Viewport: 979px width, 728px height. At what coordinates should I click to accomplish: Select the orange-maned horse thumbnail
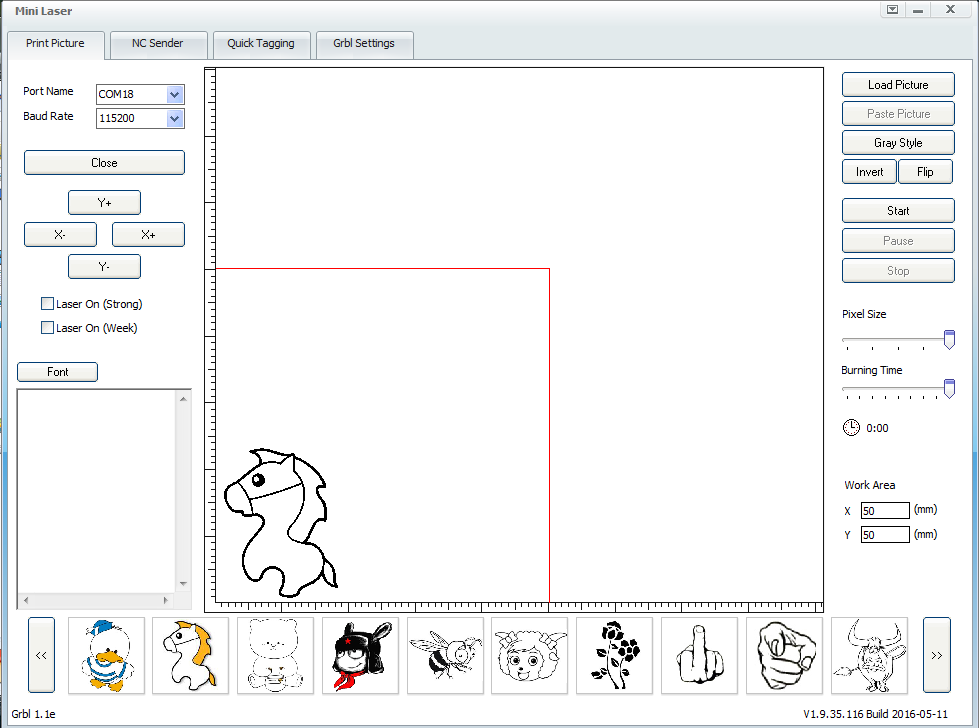pyautogui.click(x=190, y=655)
